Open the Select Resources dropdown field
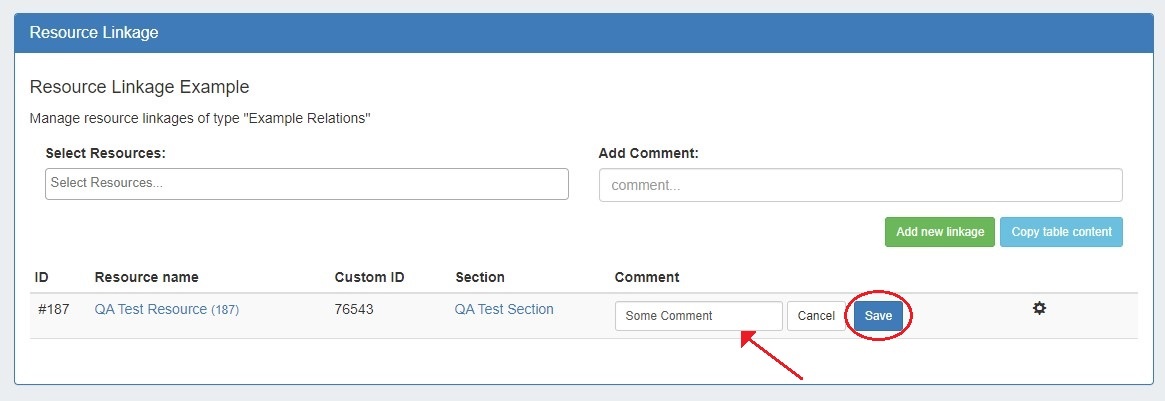Image resolution: width=1165 pixels, height=401 pixels. [306, 184]
